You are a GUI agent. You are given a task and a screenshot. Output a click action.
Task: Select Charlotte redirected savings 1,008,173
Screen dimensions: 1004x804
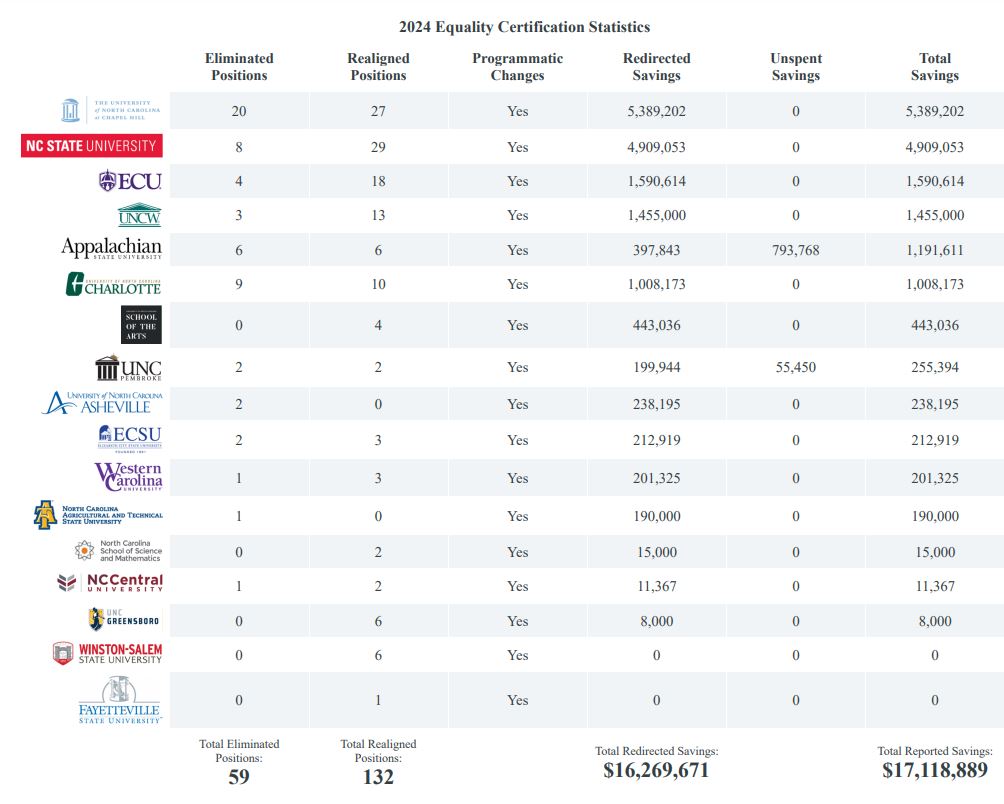pos(656,284)
